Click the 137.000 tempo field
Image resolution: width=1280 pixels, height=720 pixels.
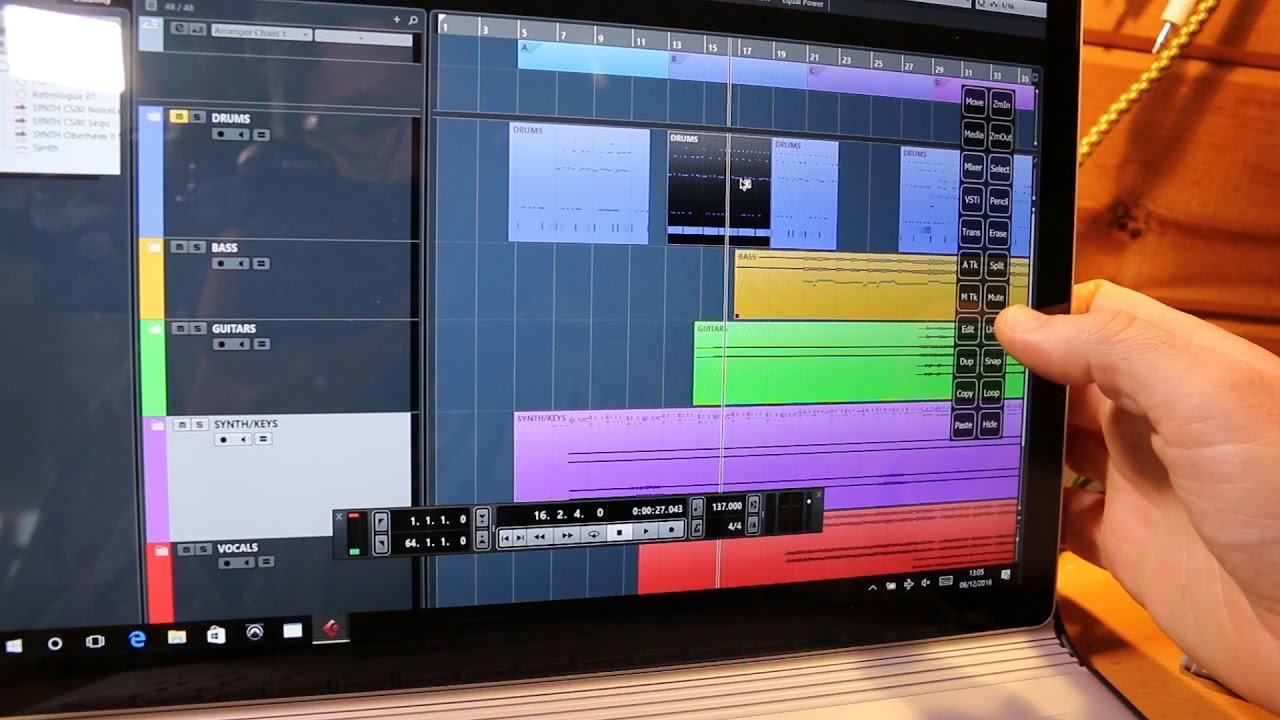726,507
